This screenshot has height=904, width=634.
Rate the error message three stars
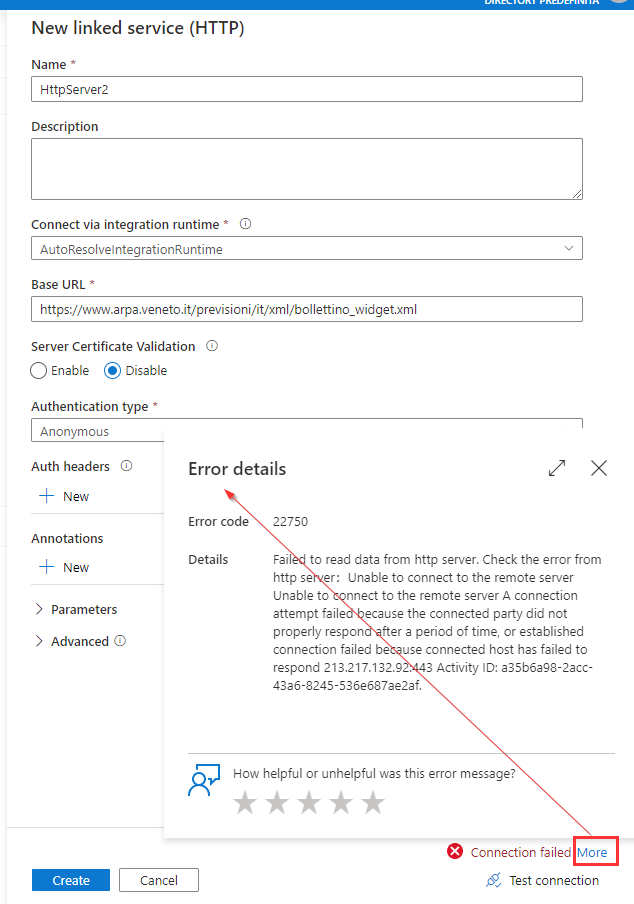coord(310,802)
